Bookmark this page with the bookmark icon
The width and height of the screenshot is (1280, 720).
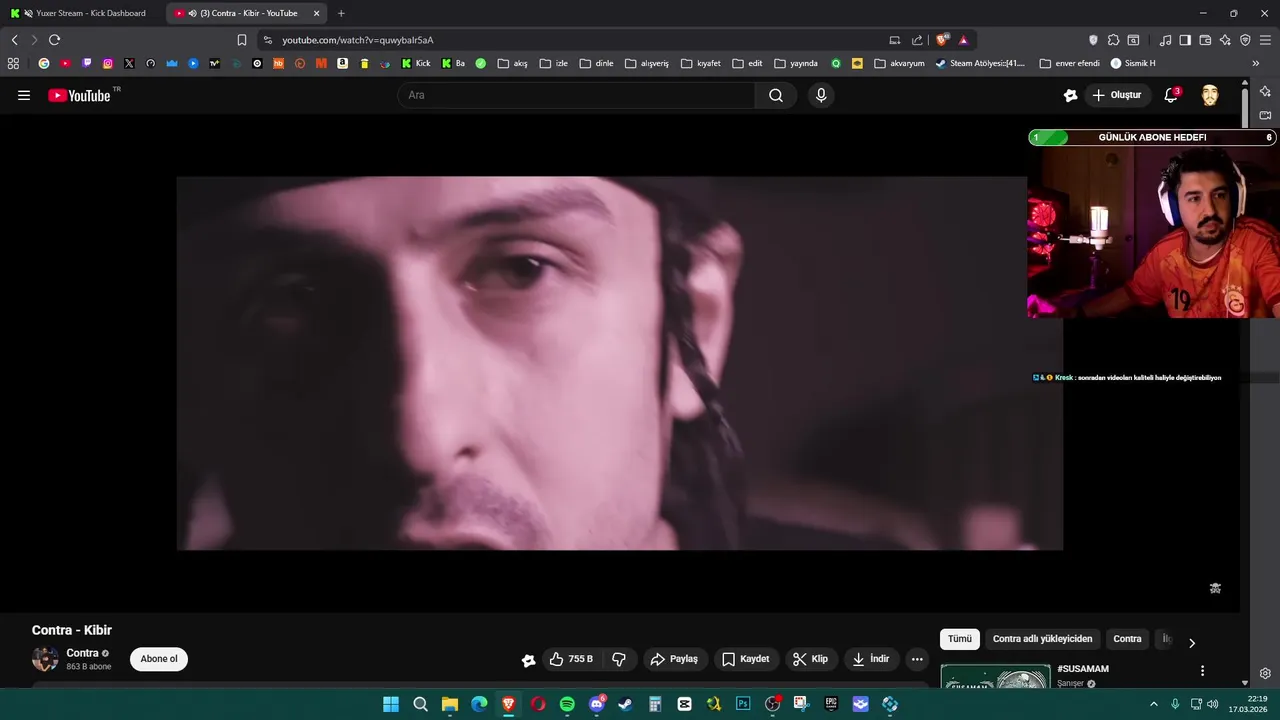[x=242, y=40]
